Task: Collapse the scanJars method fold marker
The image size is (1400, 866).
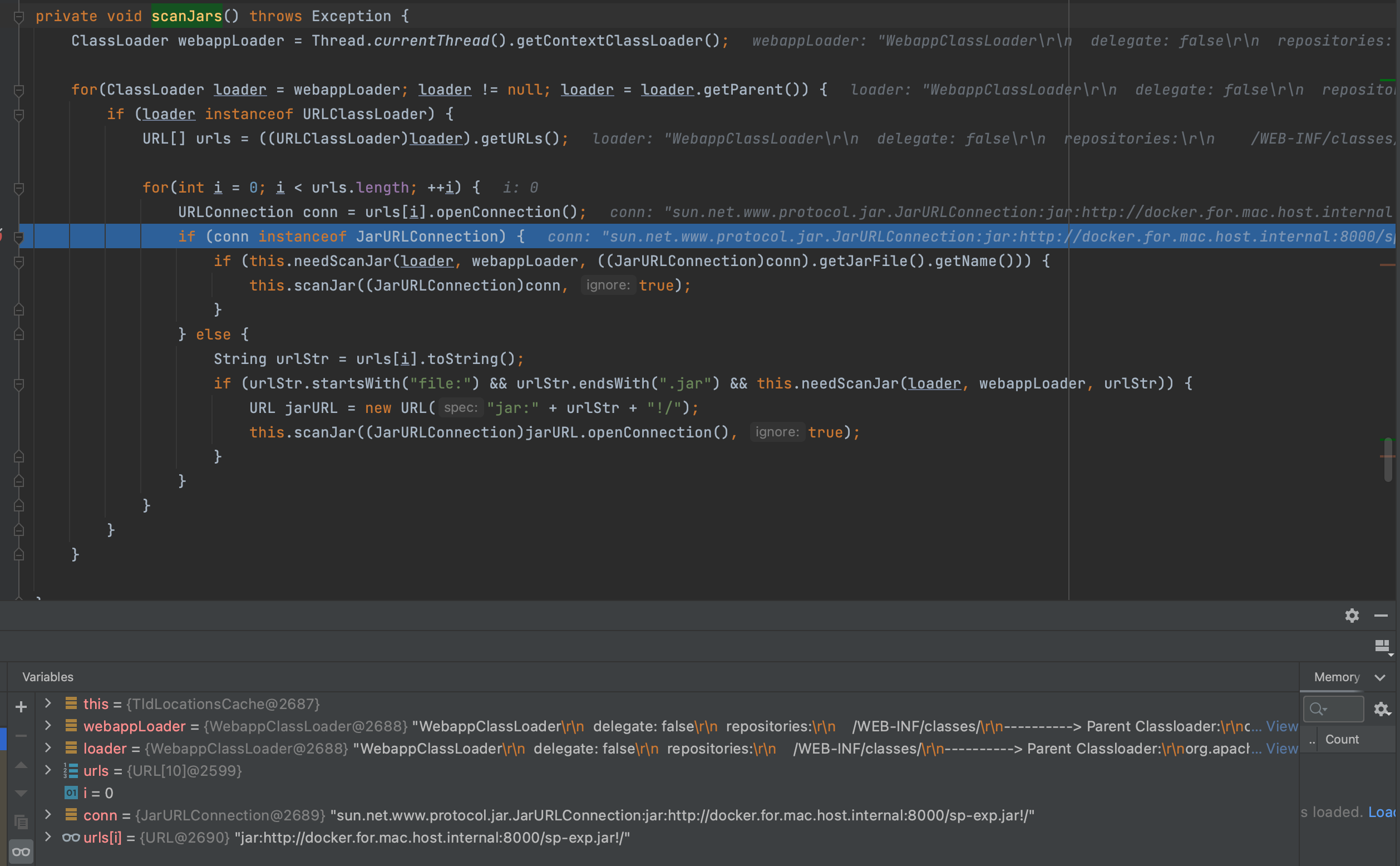Action: point(19,17)
